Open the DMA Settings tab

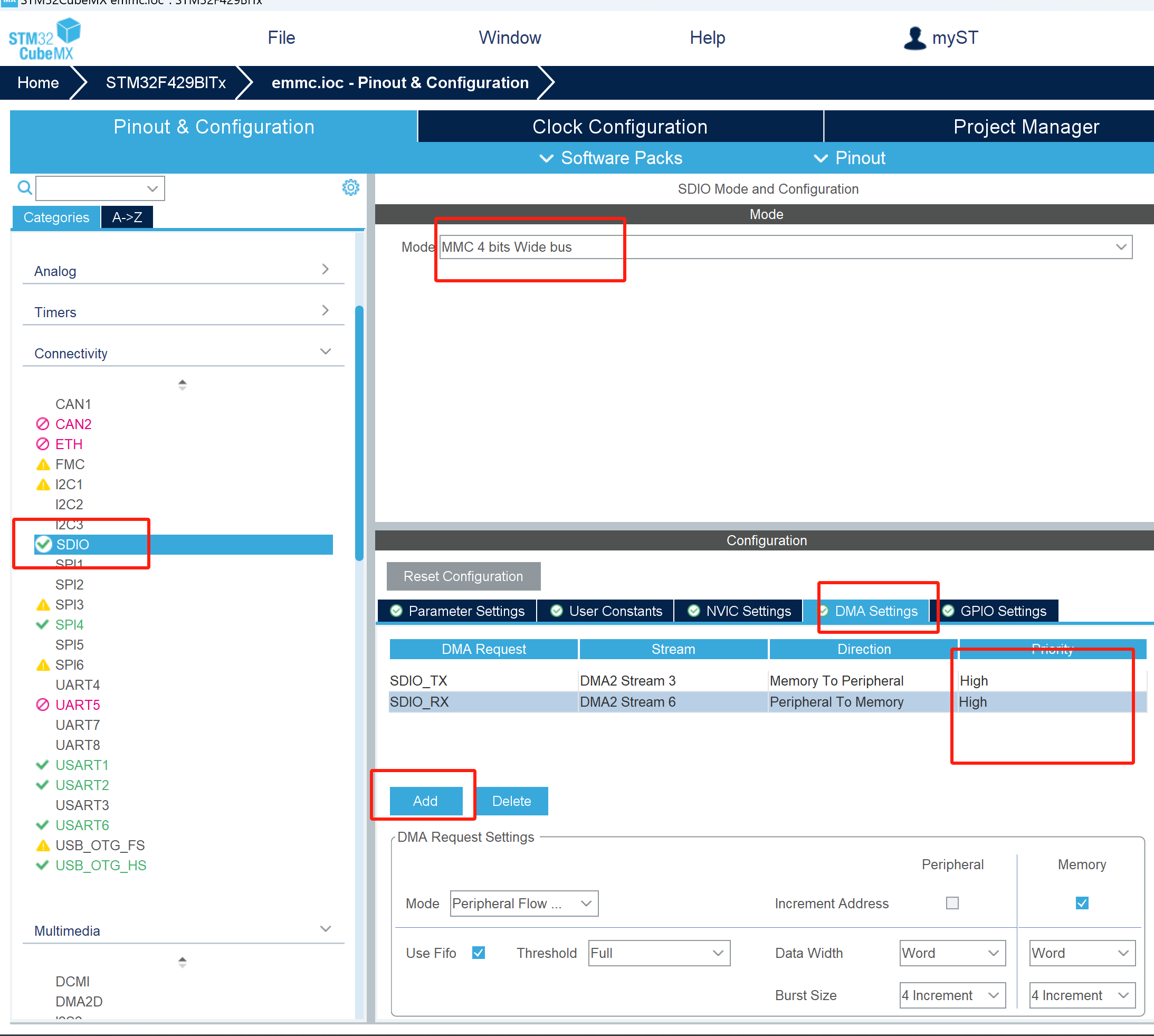point(866,611)
